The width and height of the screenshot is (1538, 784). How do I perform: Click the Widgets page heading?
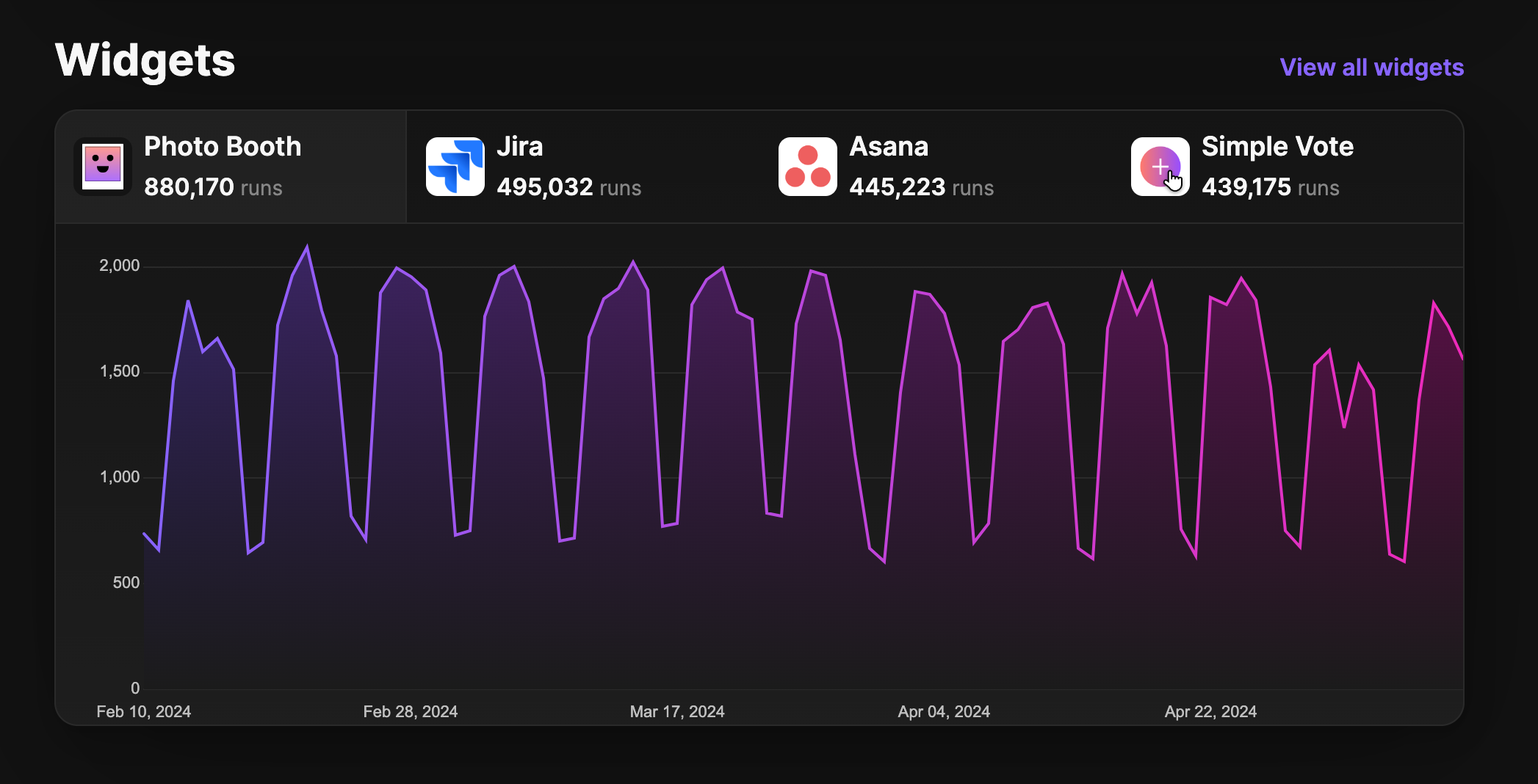pos(145,60)
